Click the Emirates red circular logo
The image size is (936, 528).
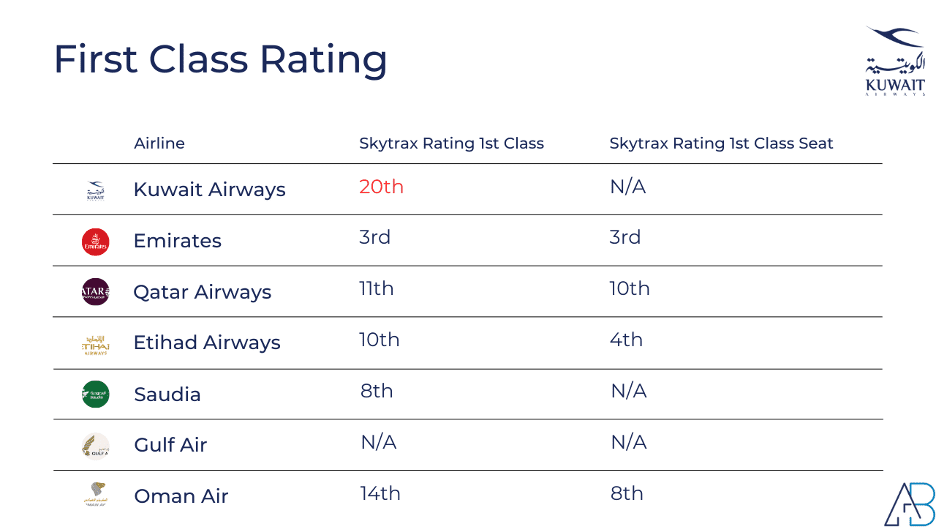click(96, 242)
